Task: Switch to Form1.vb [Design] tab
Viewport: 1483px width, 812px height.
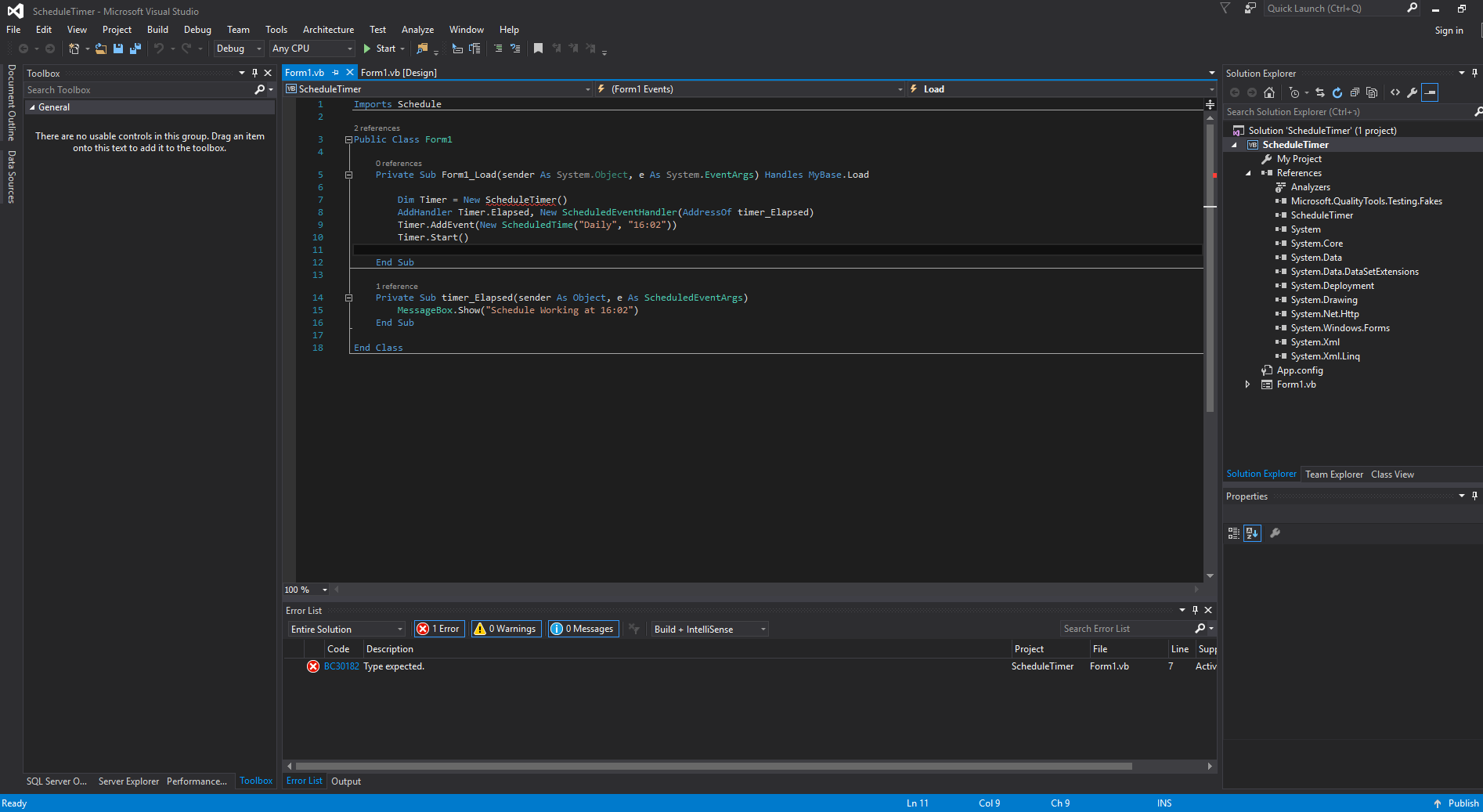Action: (399, 73)
